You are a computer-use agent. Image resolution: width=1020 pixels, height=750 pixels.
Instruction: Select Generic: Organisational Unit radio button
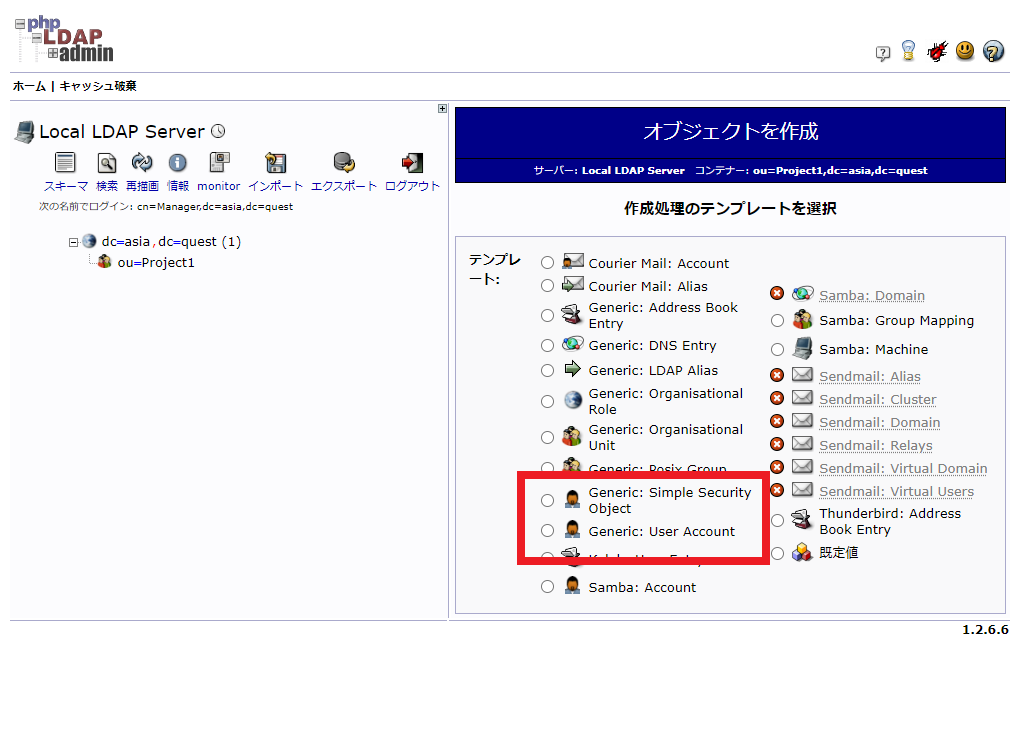point(547,438)
